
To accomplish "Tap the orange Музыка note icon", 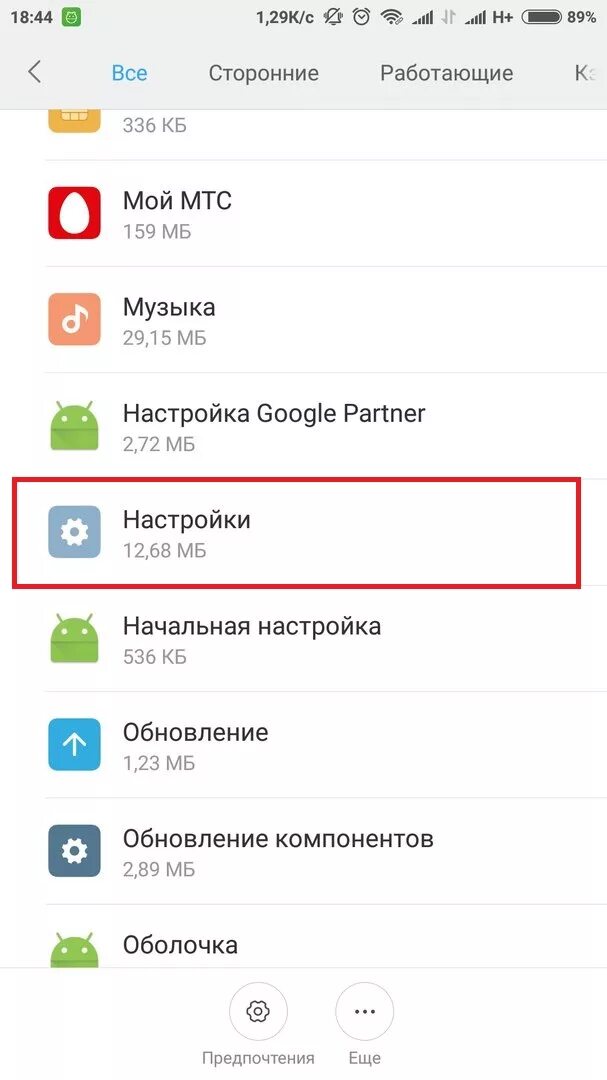I will pos(74,319).
